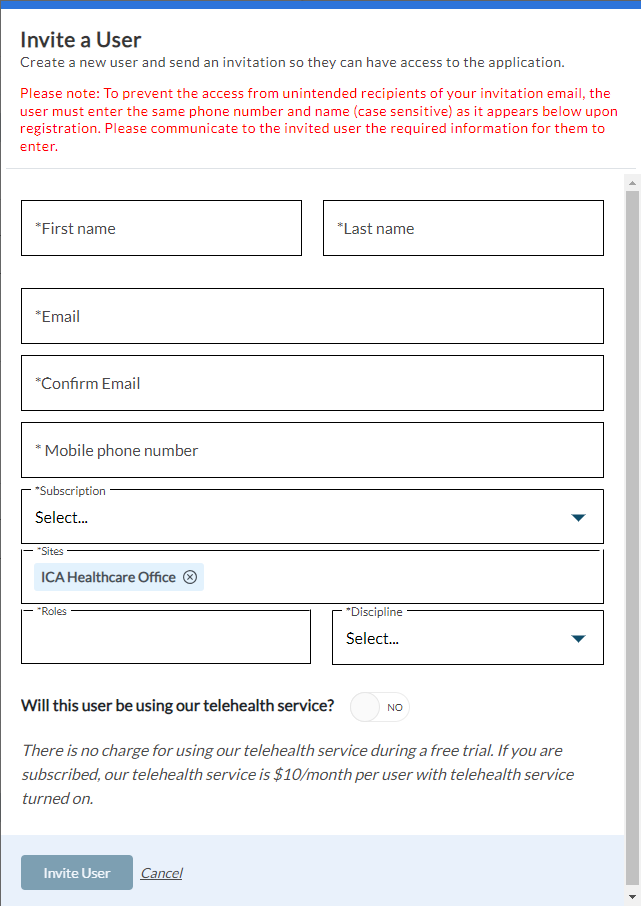Open the Subscription dropdown arrow

577,518
